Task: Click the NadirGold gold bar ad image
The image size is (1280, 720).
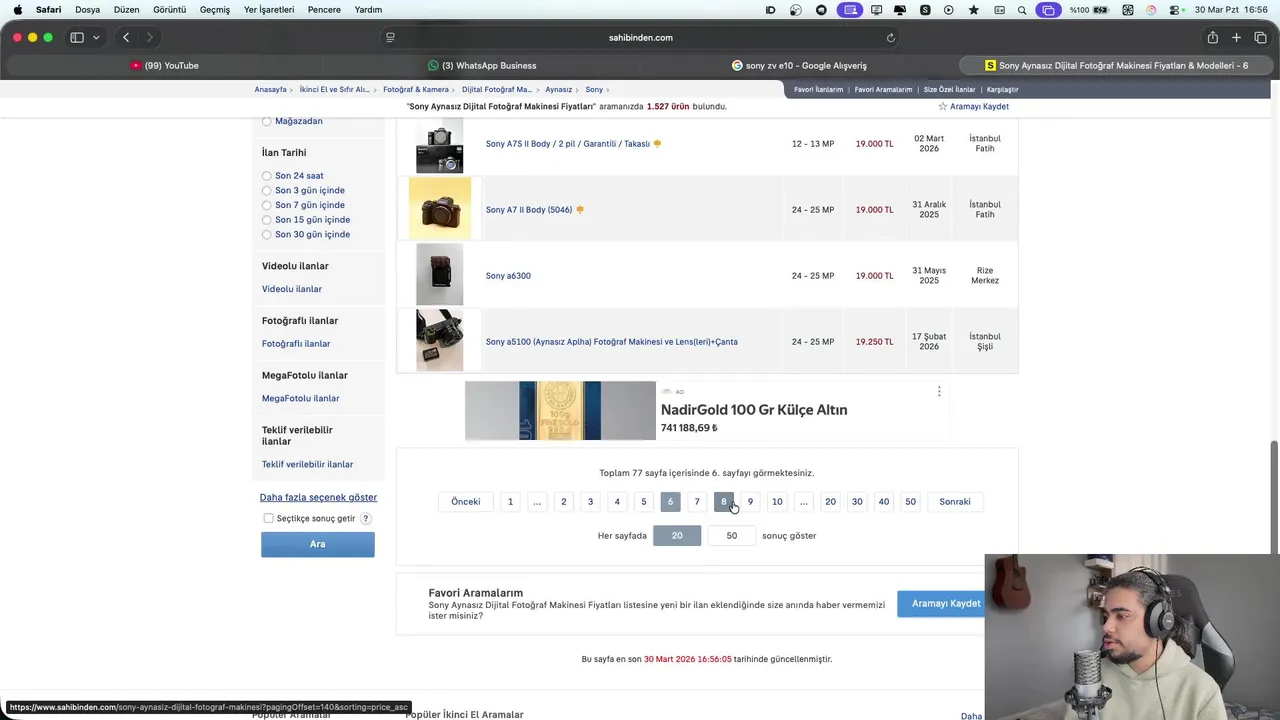Action: 560,411
